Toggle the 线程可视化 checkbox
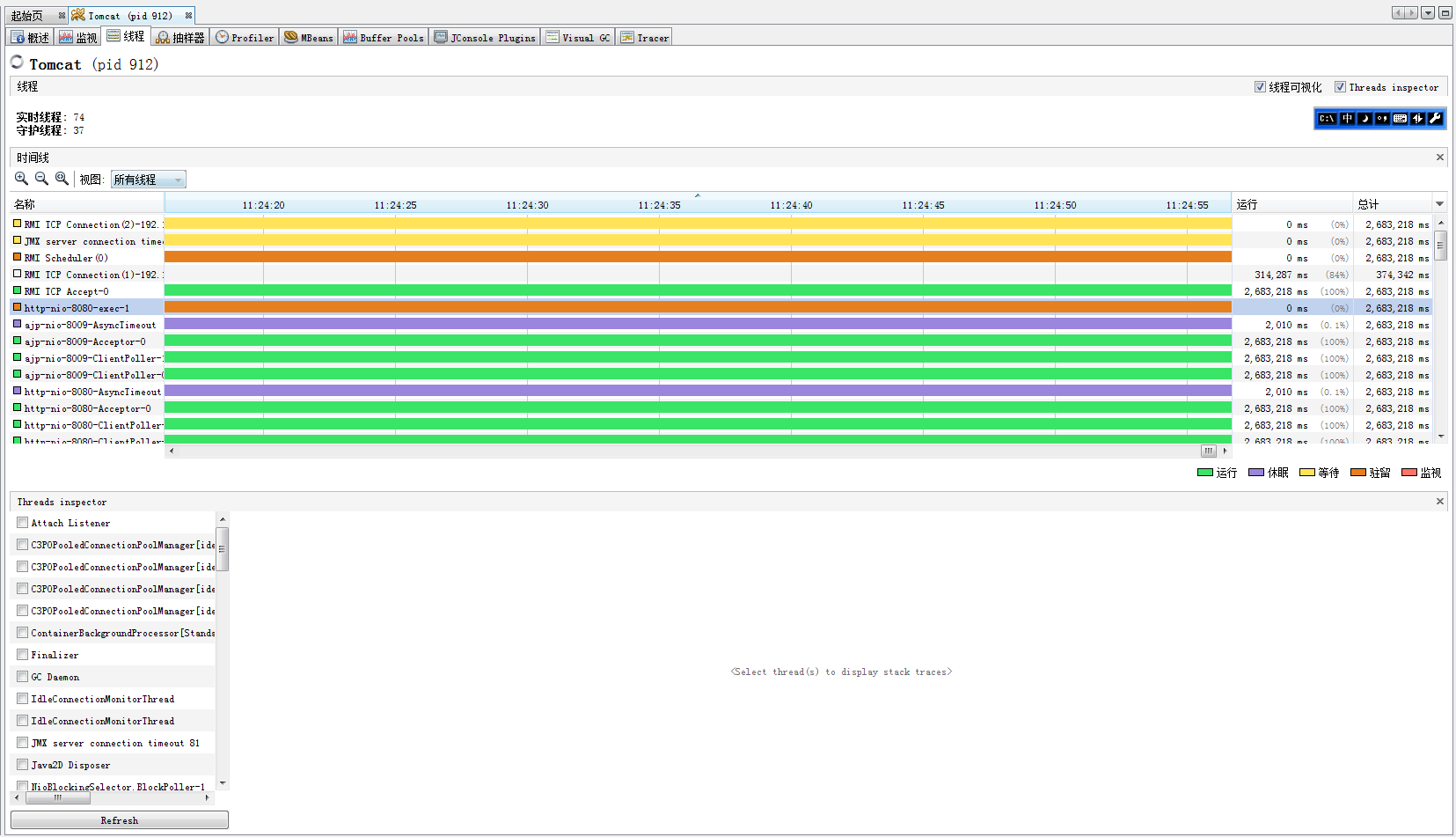 pyautogui.click(x=1260, y=87)
